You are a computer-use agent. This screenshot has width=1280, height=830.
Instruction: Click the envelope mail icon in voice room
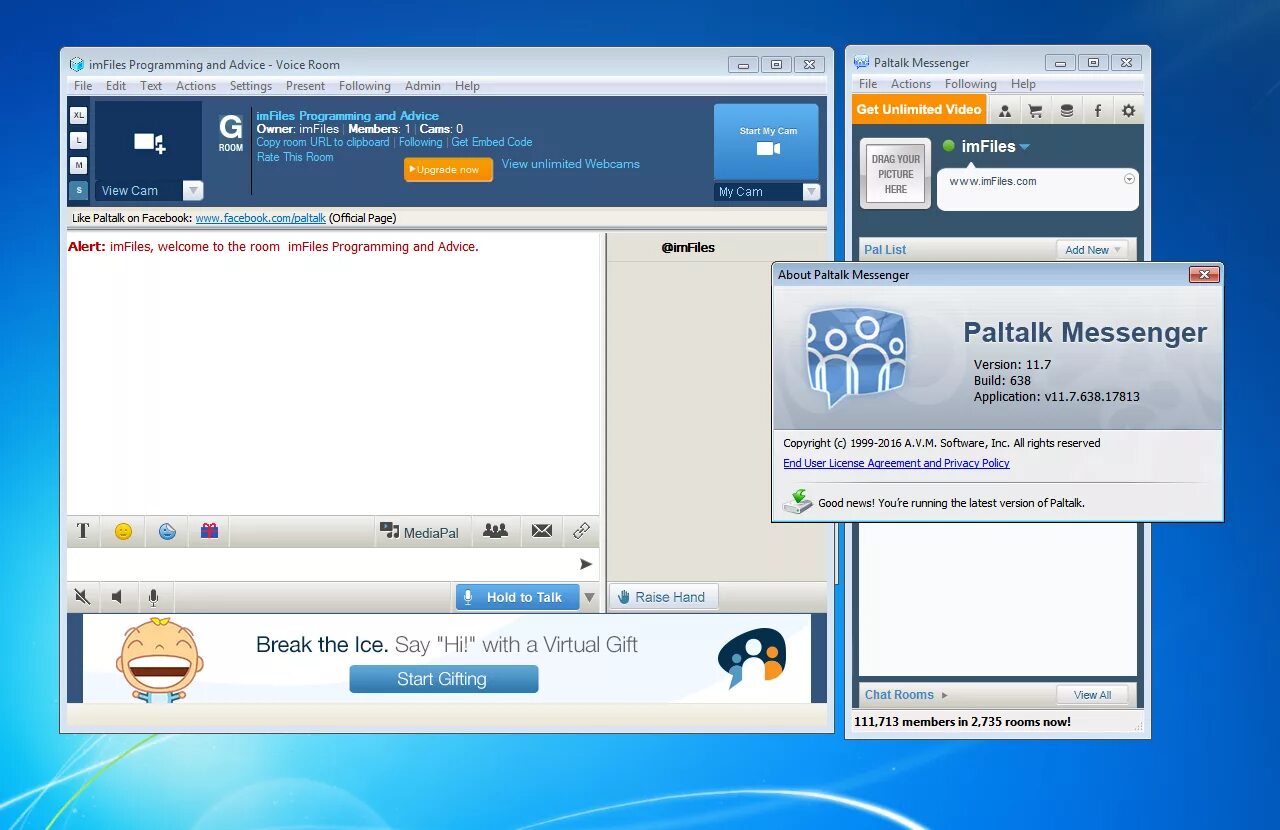coord(542,531)
